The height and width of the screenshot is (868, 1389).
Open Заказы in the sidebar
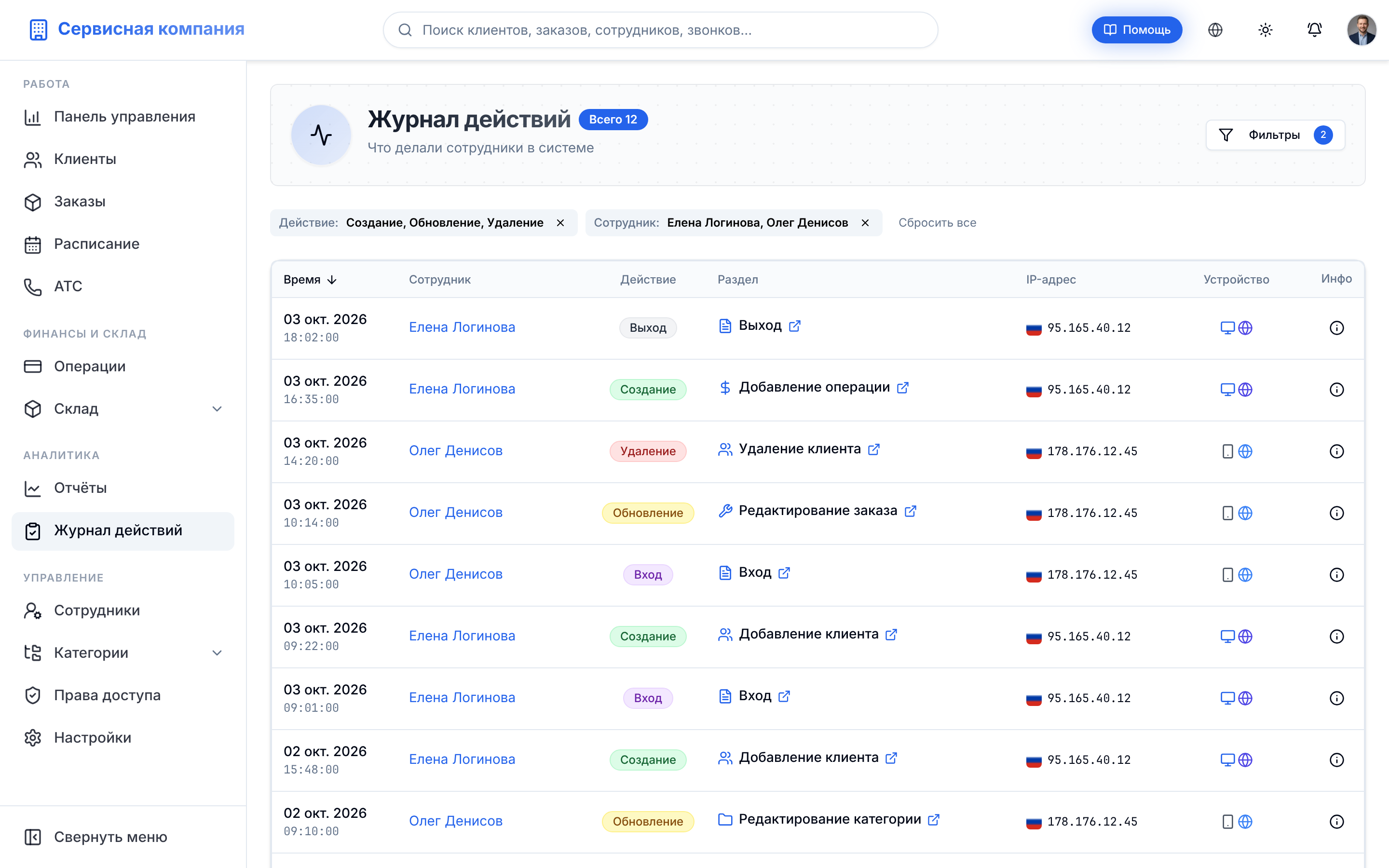(123, 202)
